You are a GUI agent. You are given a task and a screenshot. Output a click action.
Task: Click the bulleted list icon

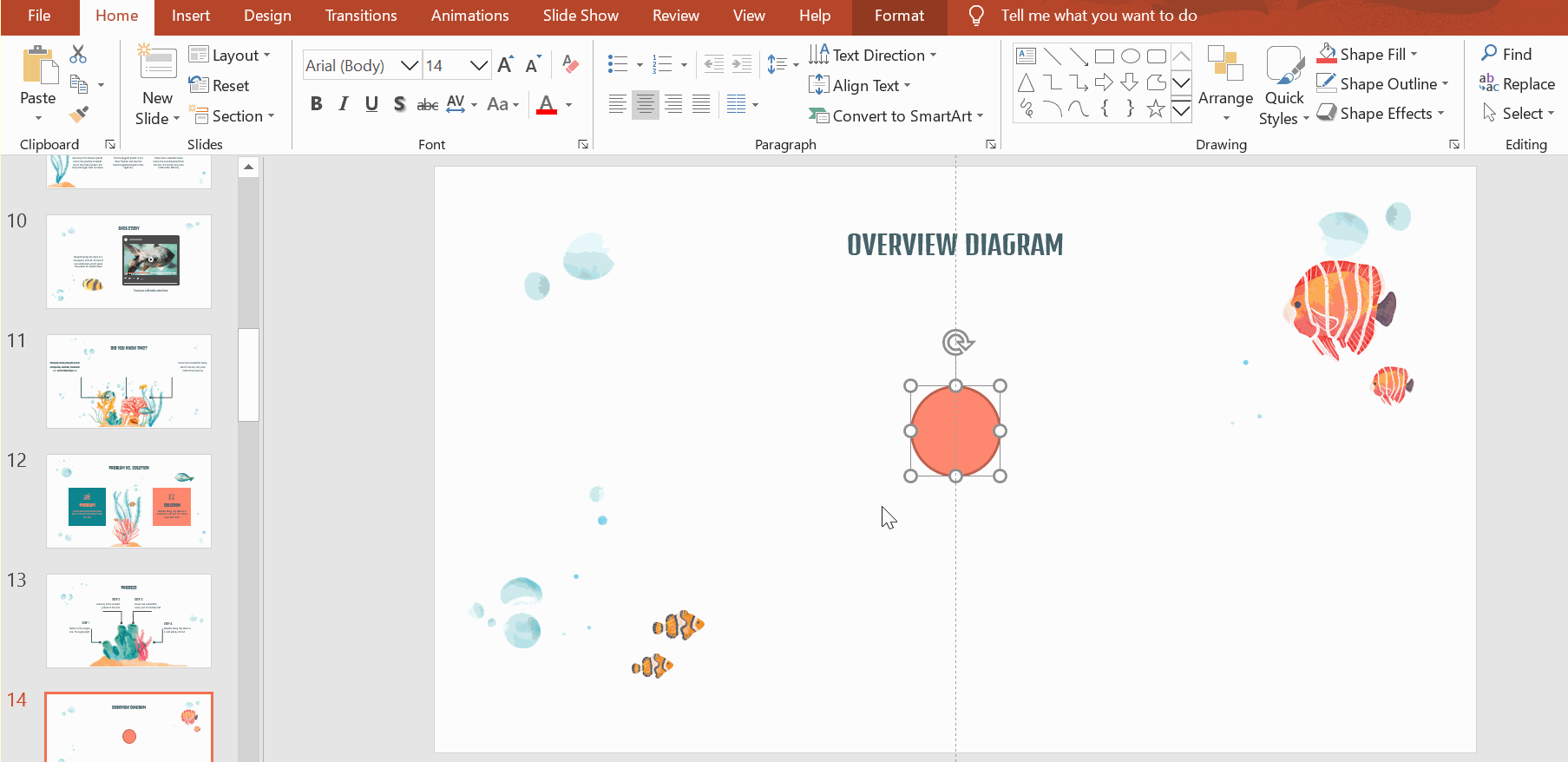pyautogui.click(x=618, y=64)
